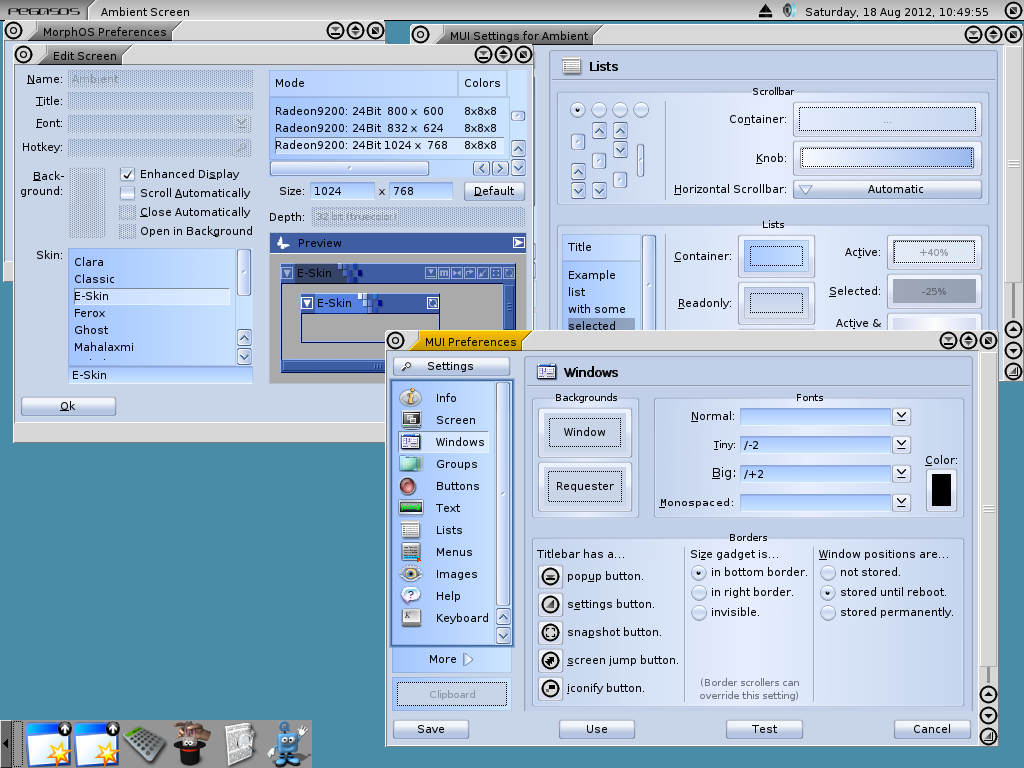
Task: Click the Mode list scroll-right arrow
Action: point(500,168)
